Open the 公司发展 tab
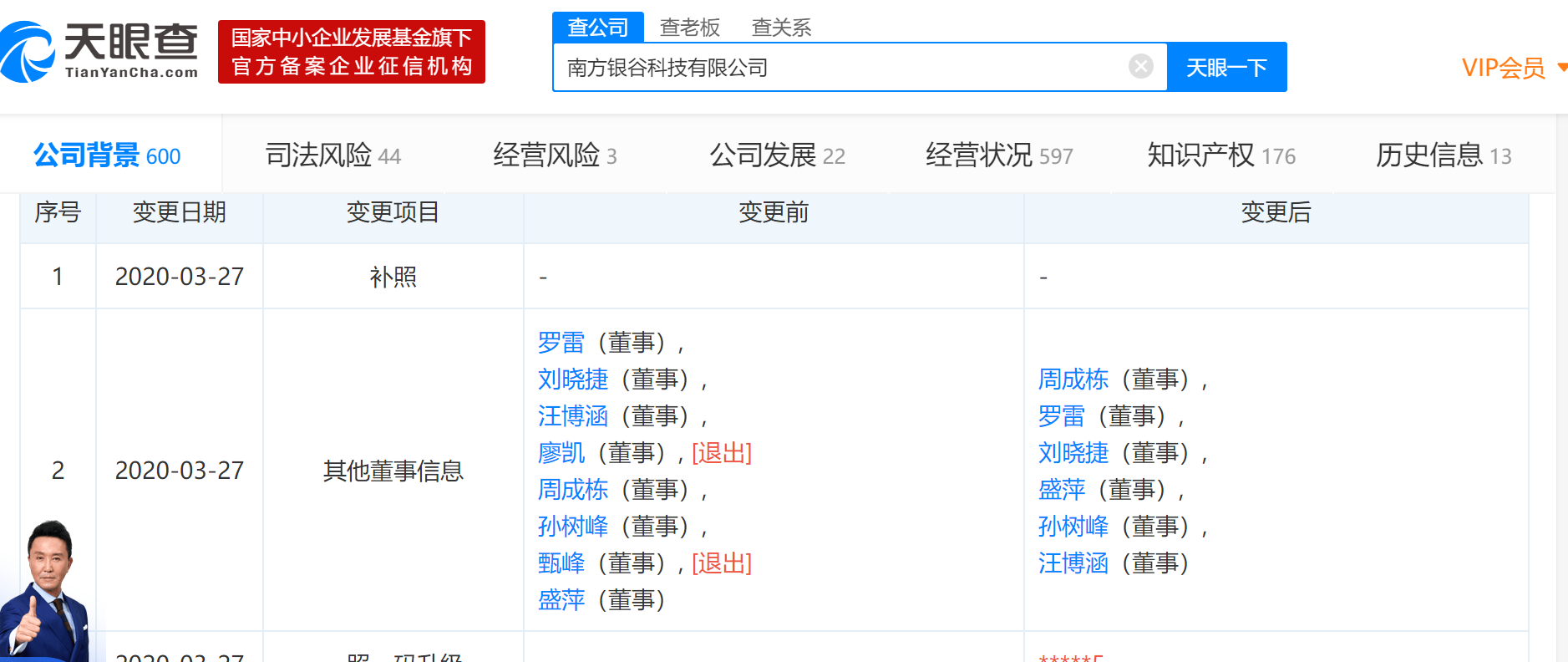Viewport: 1568px width, 662px height. (x=778, y=155)
